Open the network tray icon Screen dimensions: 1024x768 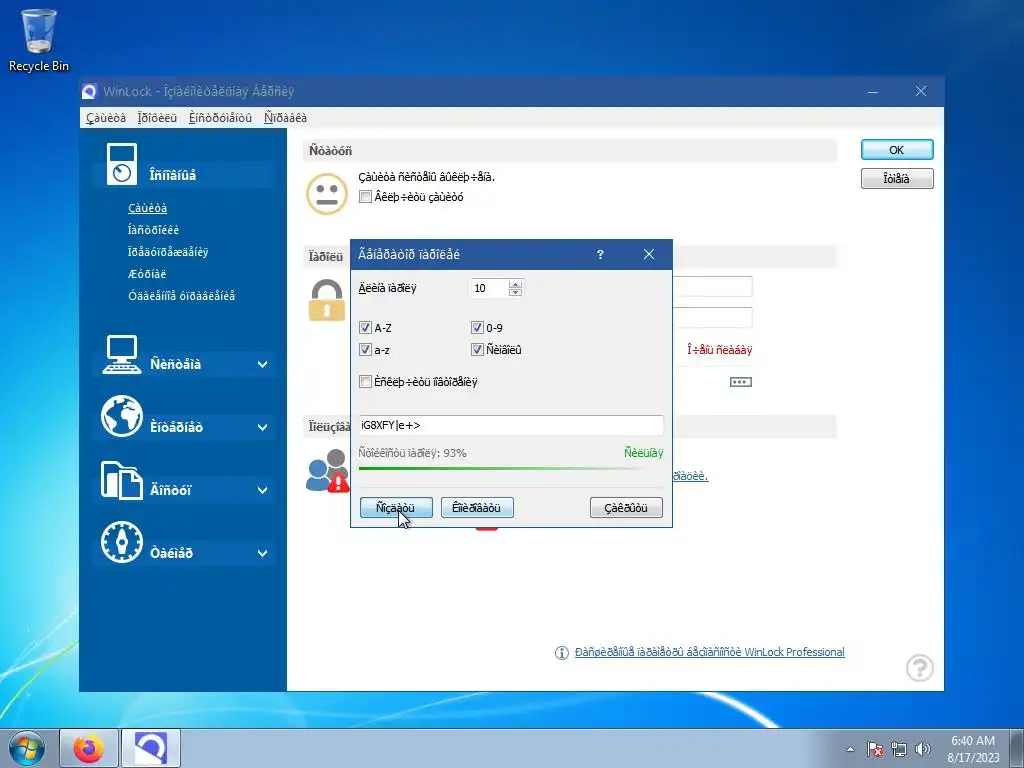pyautogui.click(x=899, y=749)
